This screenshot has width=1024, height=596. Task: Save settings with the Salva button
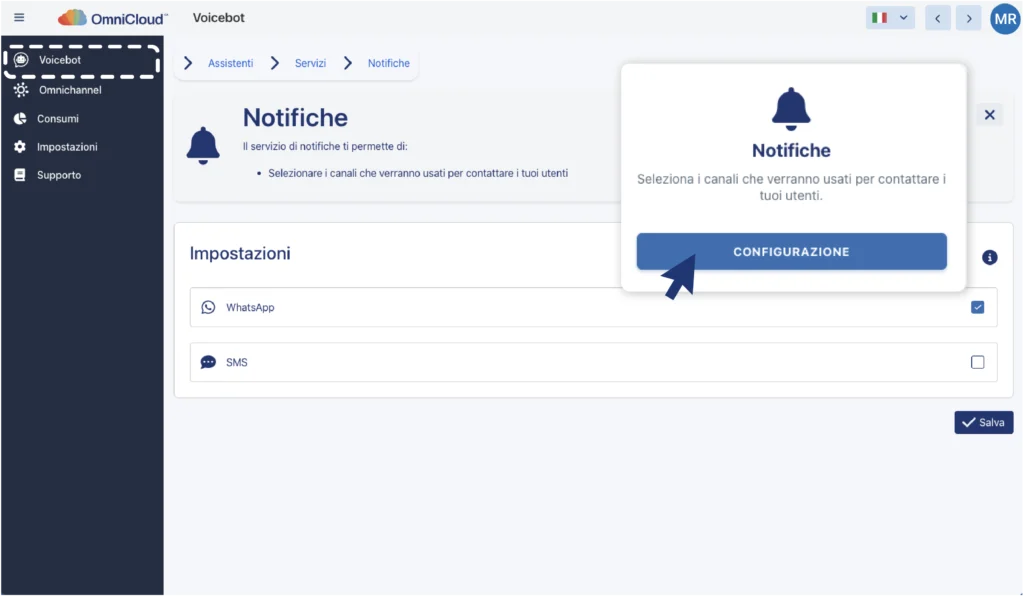pyautogui.click(x=983, y=422)
